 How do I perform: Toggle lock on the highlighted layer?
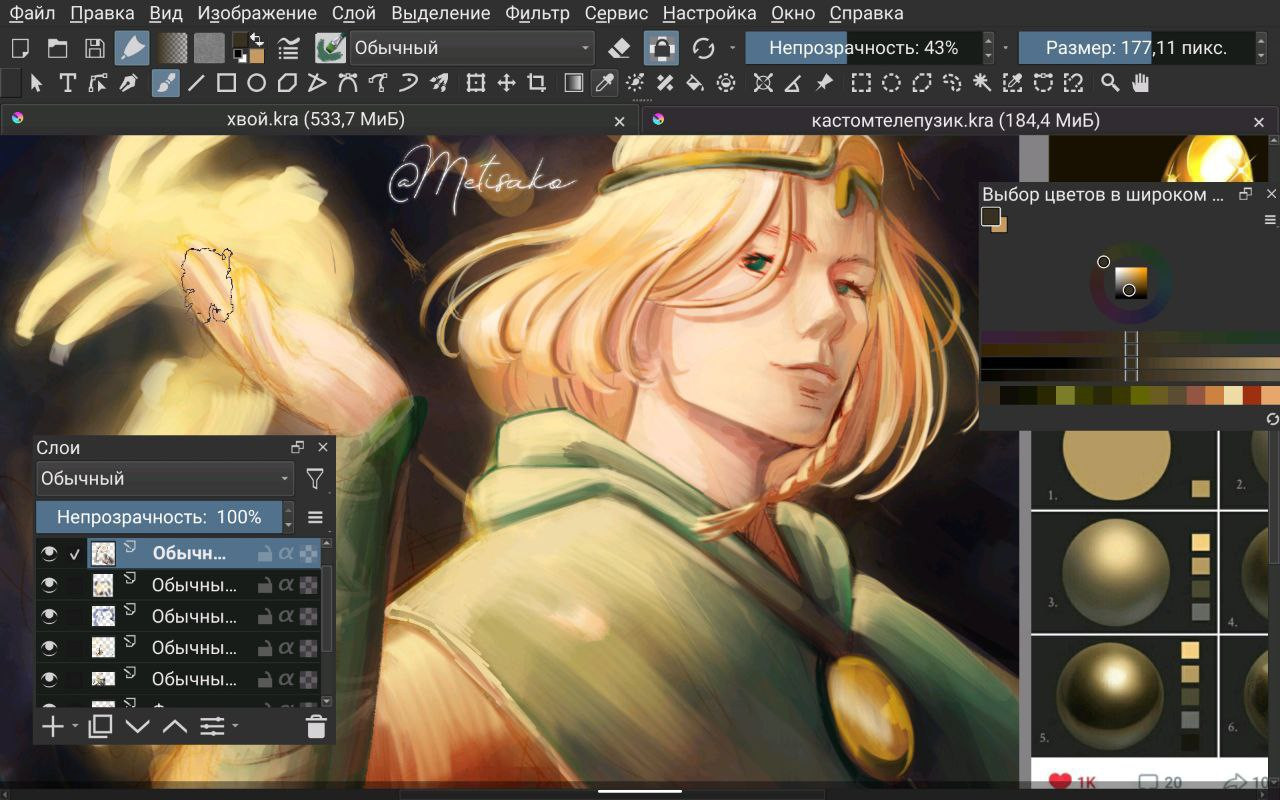[265, 553]
